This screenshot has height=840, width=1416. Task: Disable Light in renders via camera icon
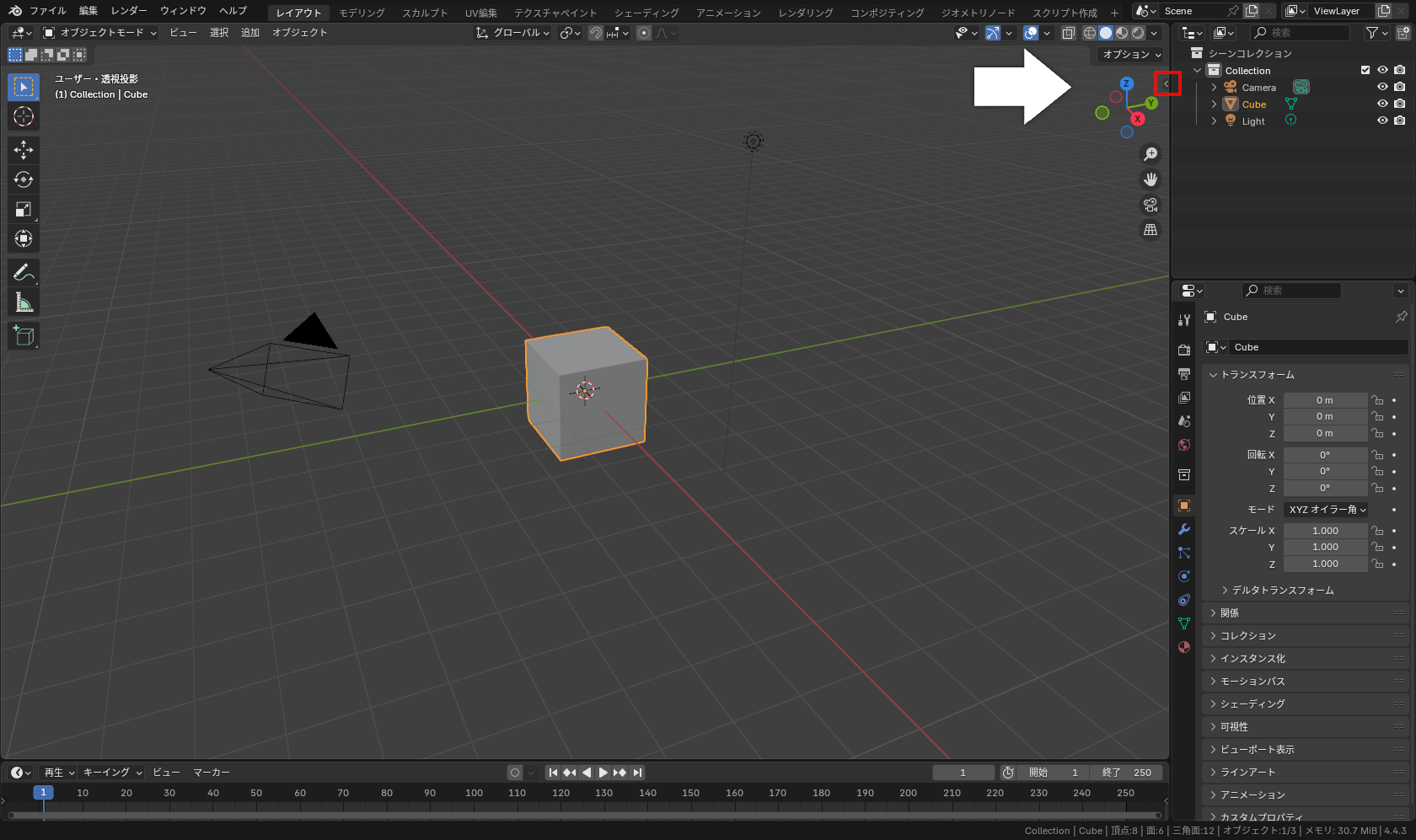tap(1400, 120)
